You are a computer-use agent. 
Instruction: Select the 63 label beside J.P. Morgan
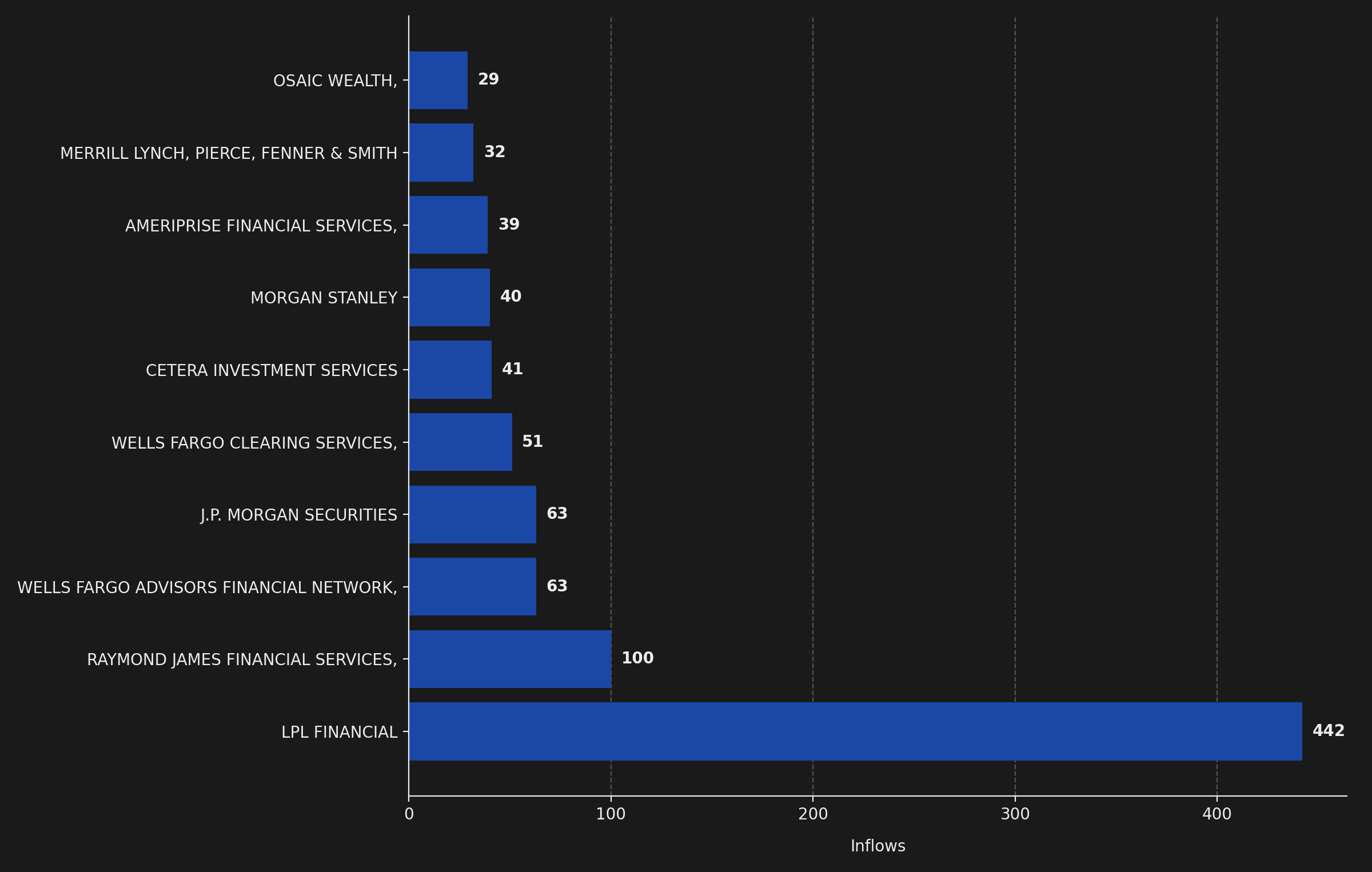[x=557, y=514]
